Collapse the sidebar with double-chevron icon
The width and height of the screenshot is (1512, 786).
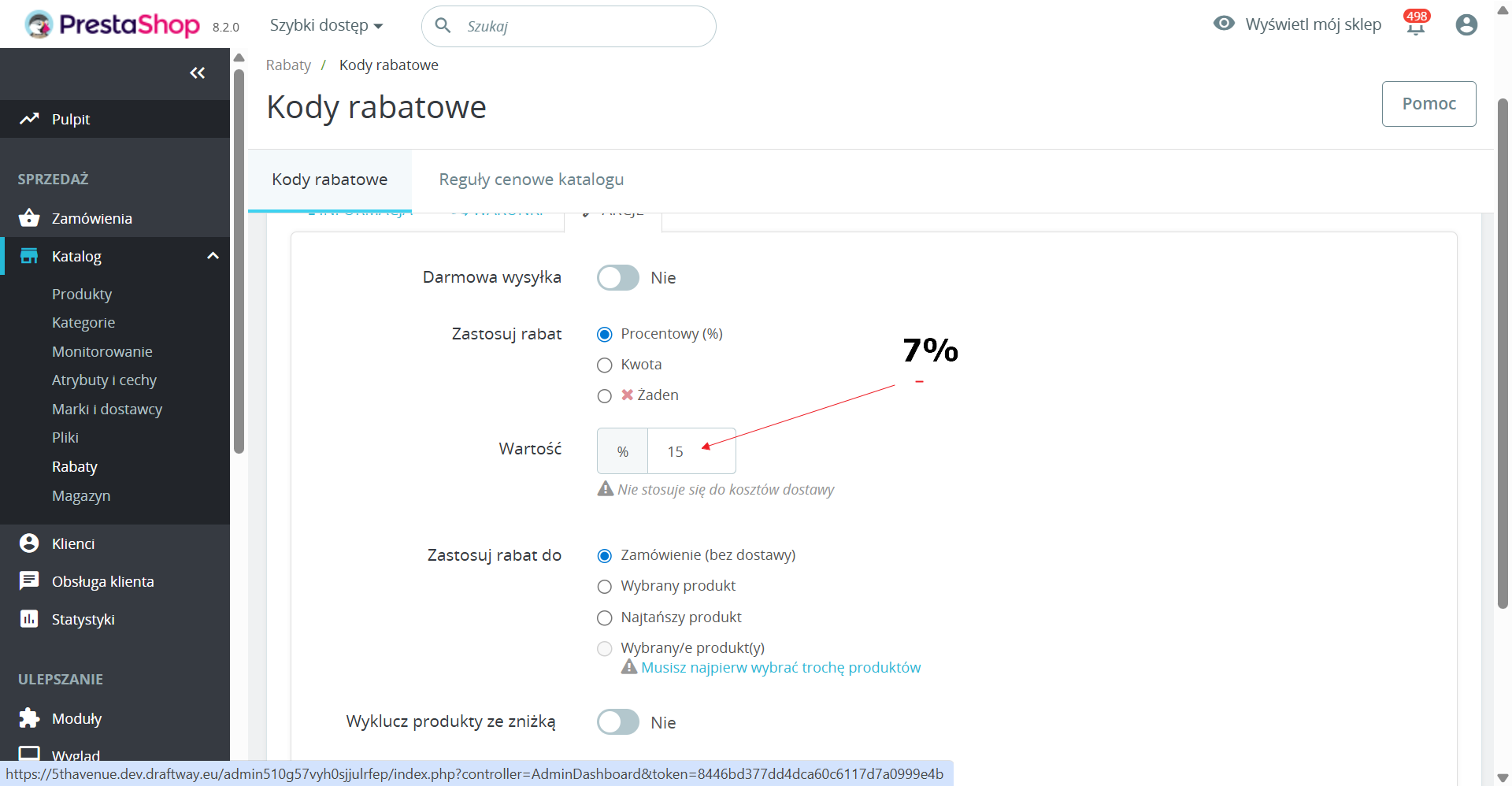tap(198, 73)
